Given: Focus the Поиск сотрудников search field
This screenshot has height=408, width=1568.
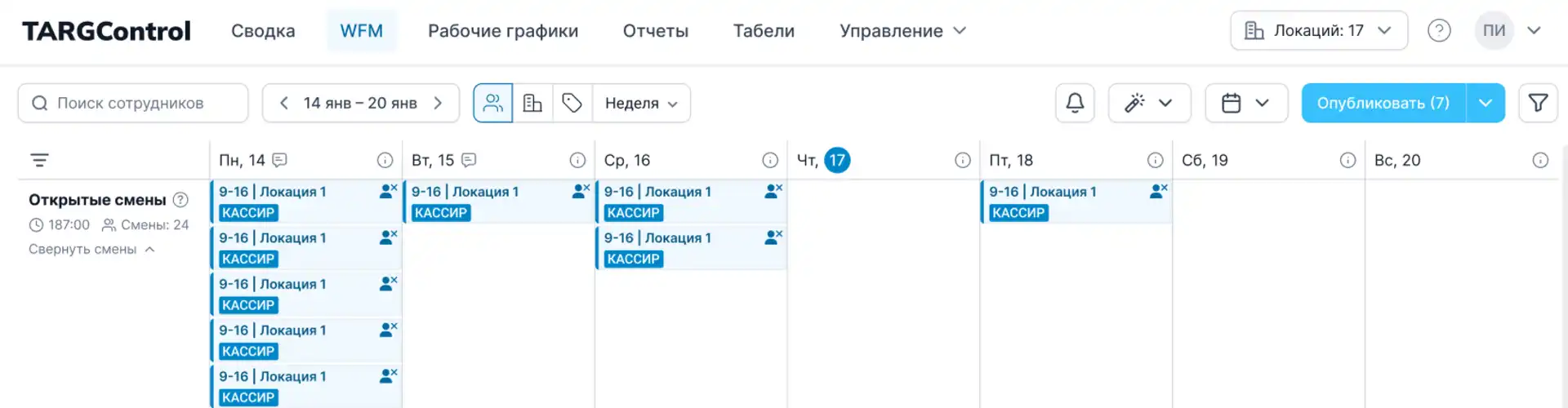Looking at the screenshot, I should 133,103.
